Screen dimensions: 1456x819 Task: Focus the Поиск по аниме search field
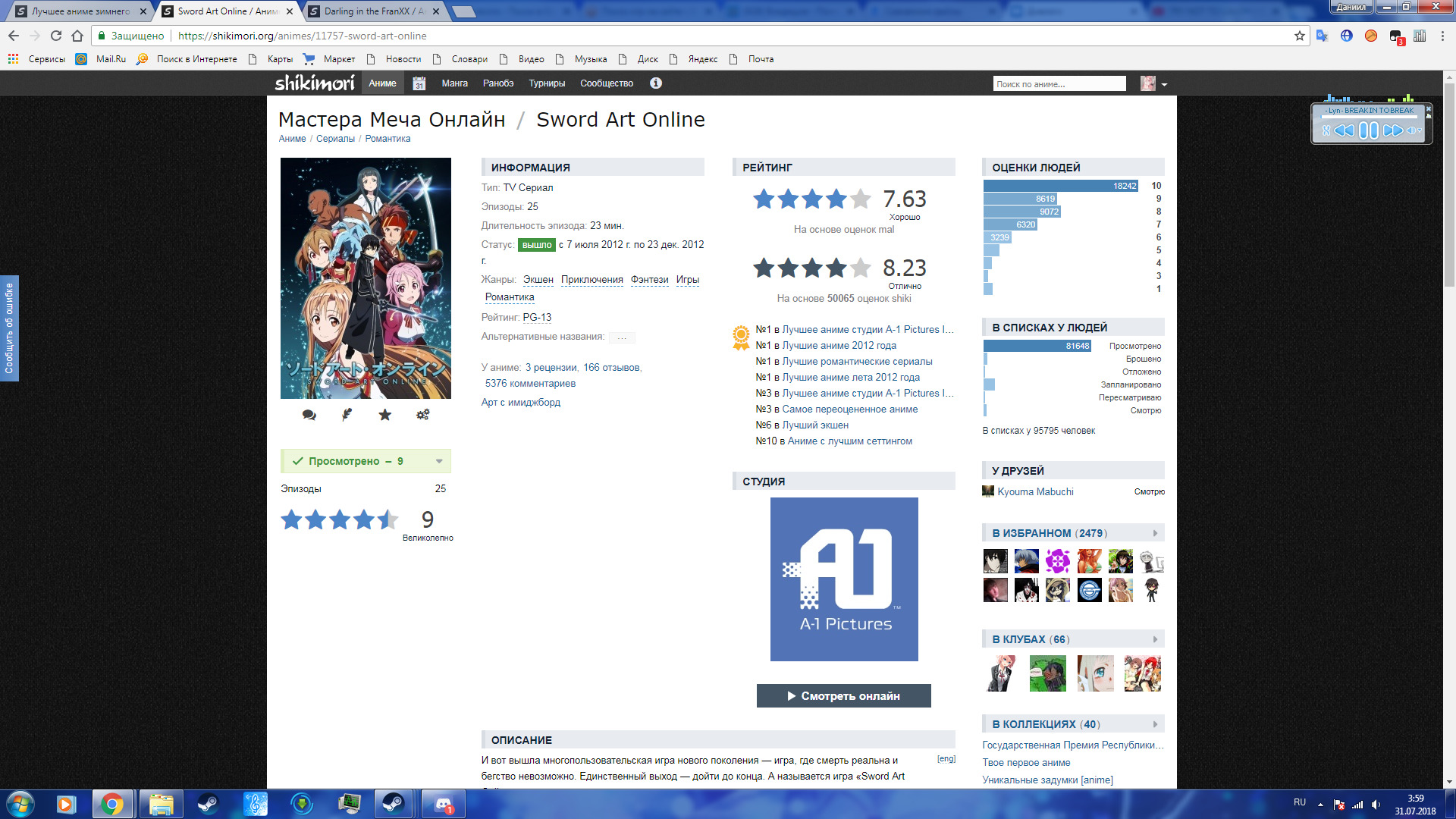pos(1059,84)
